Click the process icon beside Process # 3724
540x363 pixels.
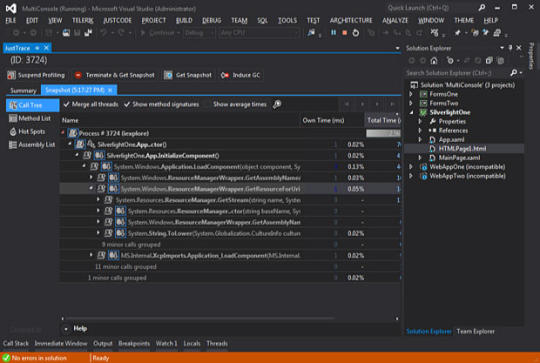point(72,133)
